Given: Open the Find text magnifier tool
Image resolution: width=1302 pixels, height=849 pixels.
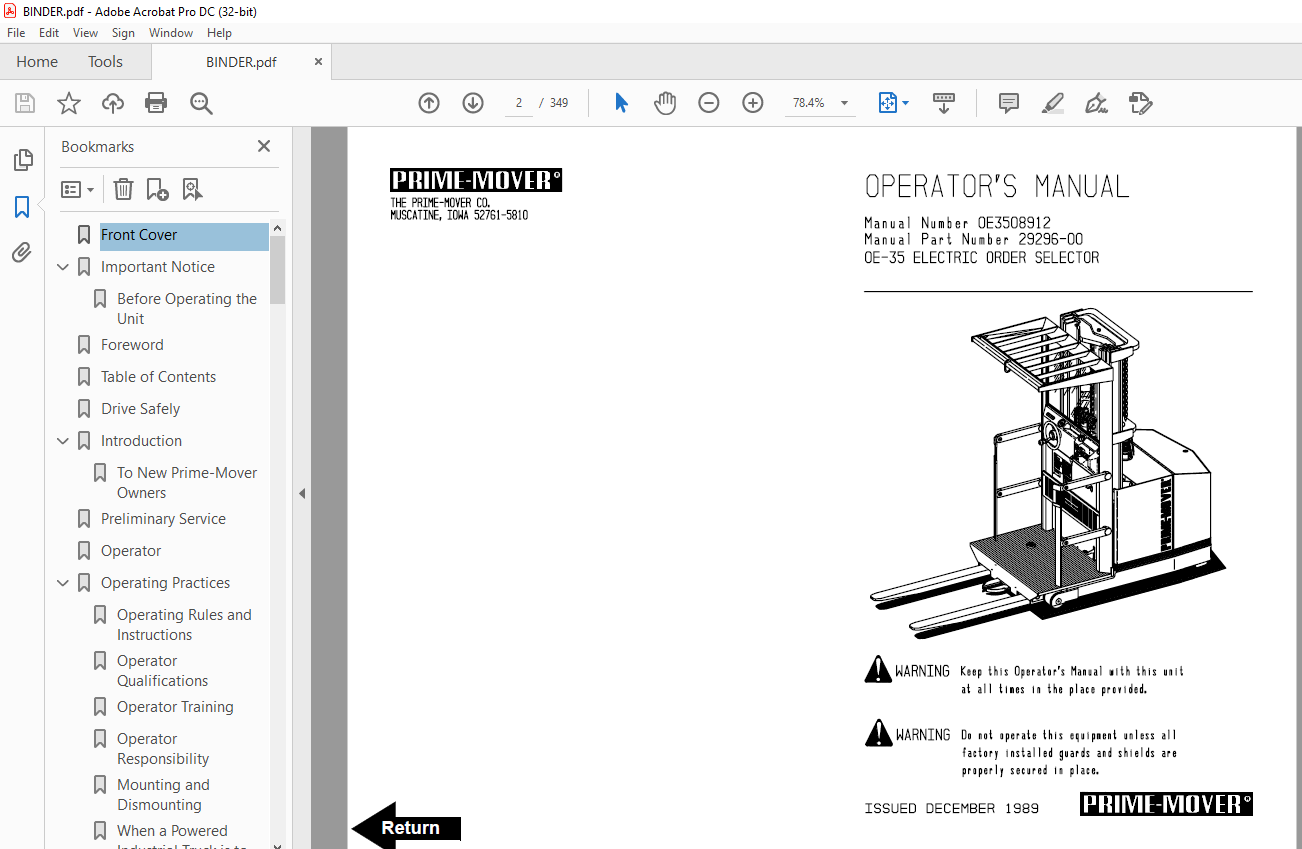Looking at the screenshot, I should tap(201, 103).
